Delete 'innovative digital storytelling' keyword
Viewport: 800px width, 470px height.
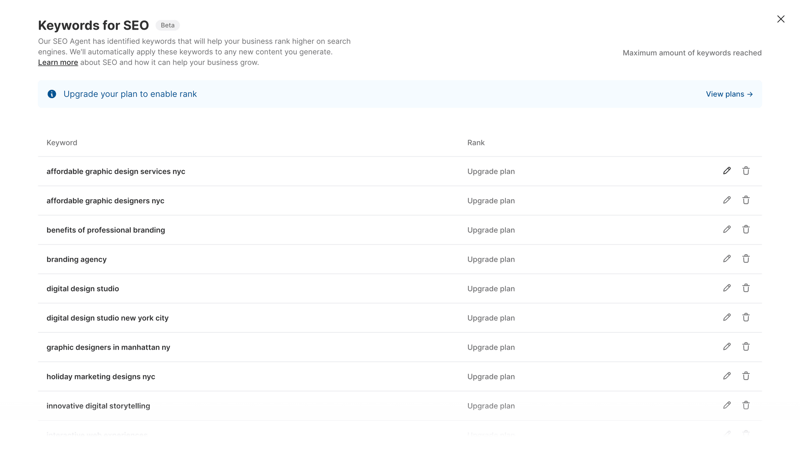pos(746,406)
